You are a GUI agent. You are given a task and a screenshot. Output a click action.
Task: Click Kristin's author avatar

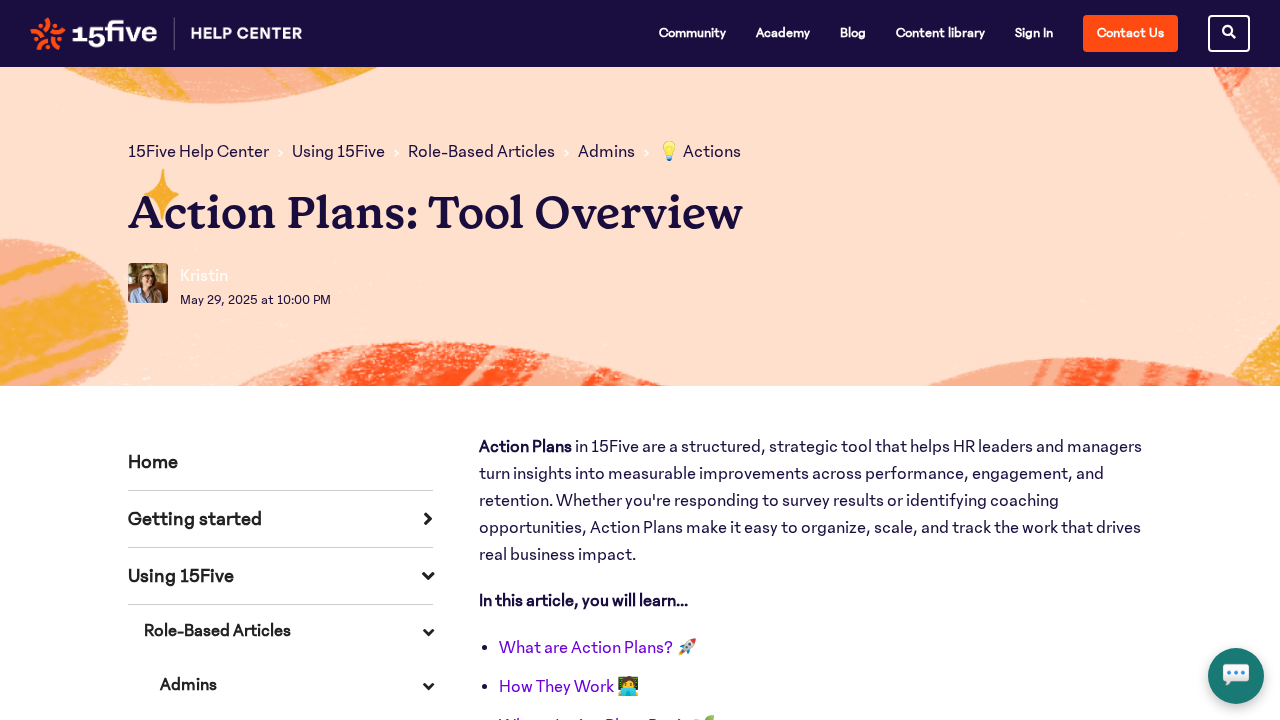tap(148, 283)
